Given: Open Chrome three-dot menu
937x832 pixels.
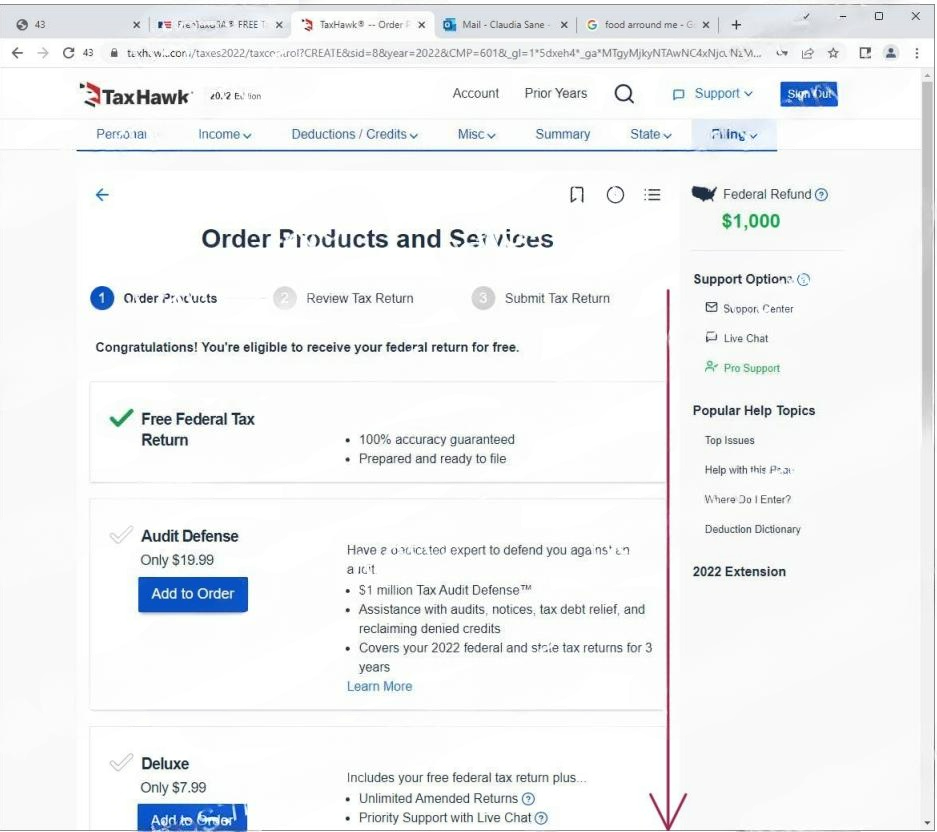Looking at the screenshot, I should pyautogui.click(x=917, y=53).
